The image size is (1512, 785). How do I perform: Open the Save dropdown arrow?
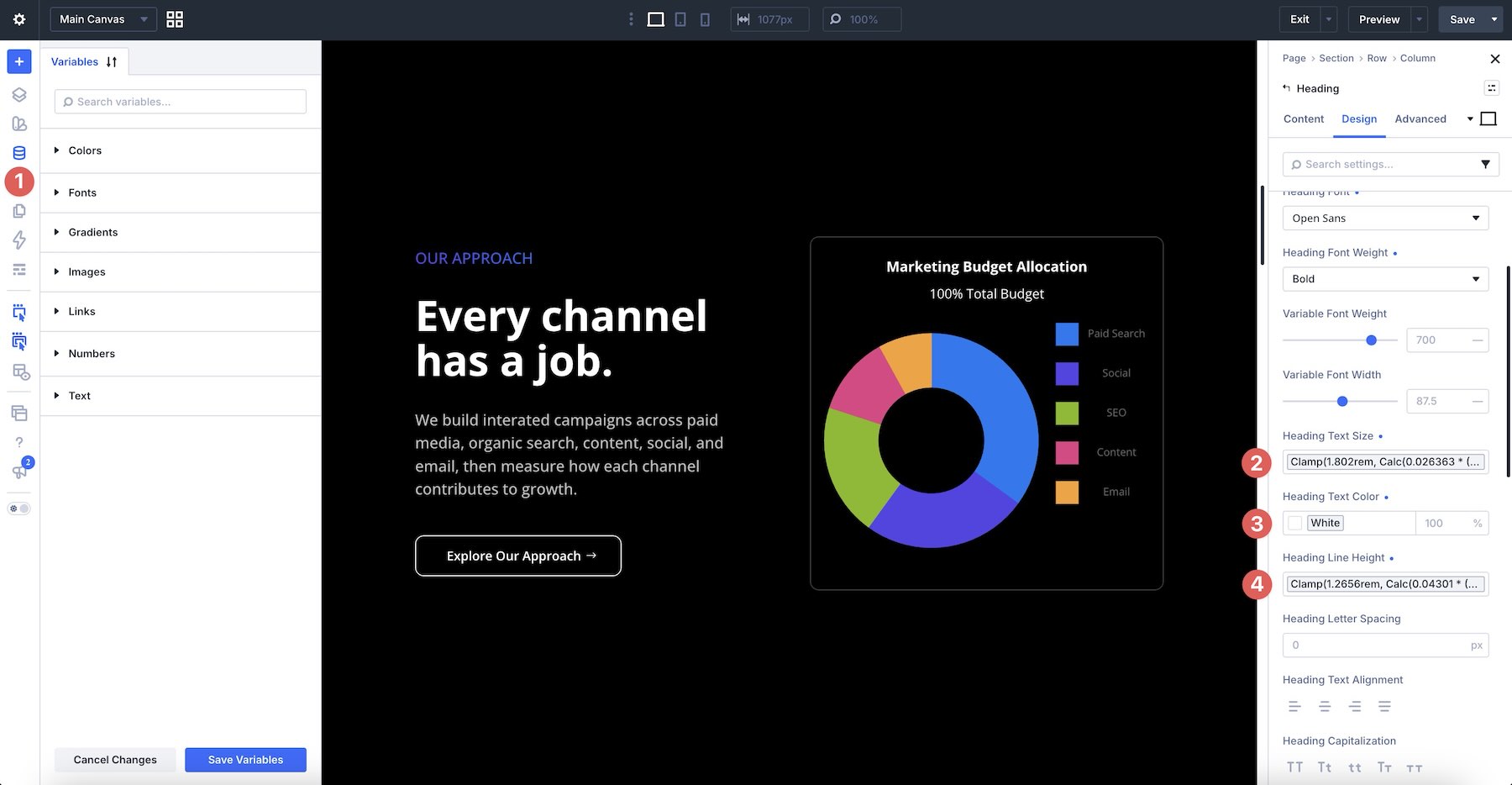point(1494,19)
